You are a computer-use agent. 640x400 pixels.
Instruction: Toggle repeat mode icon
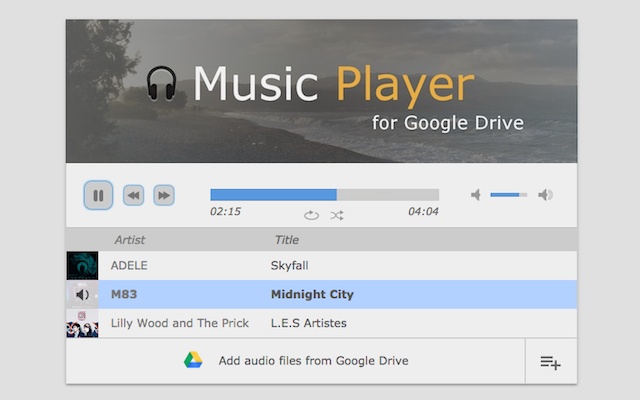point(311,215)
